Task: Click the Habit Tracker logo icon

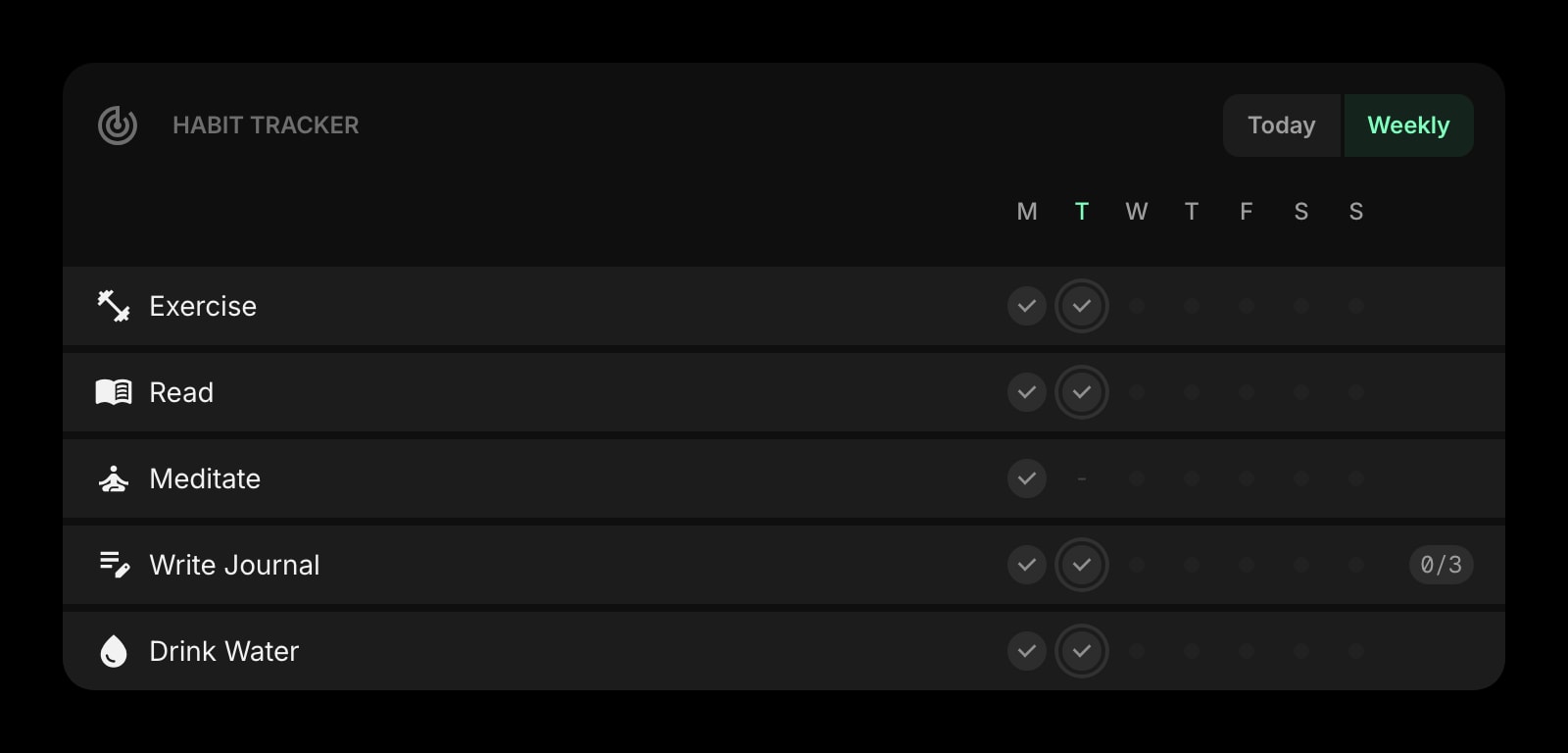Action: [x=118, y=125]
